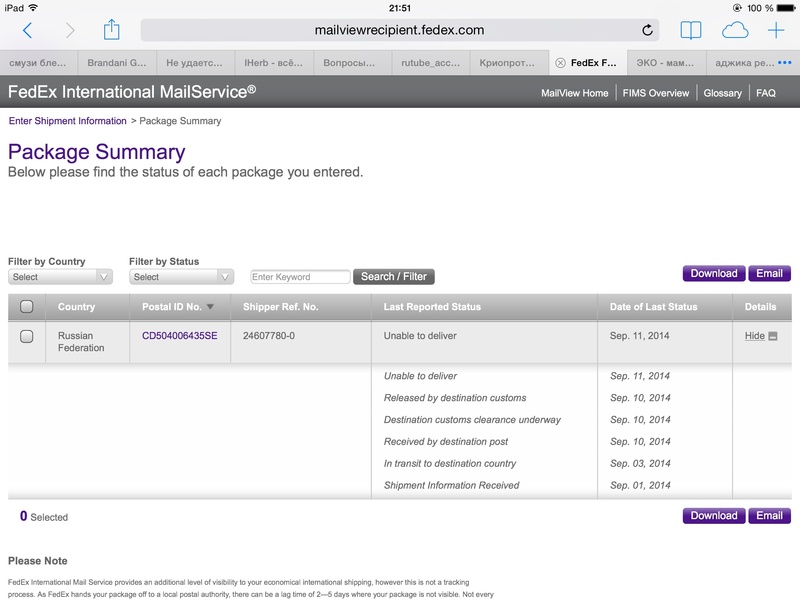This screenshot has width=800, height=600.
Task: Click the Search / Filter button
Action: pyautogui.click(x=393, y=277)
